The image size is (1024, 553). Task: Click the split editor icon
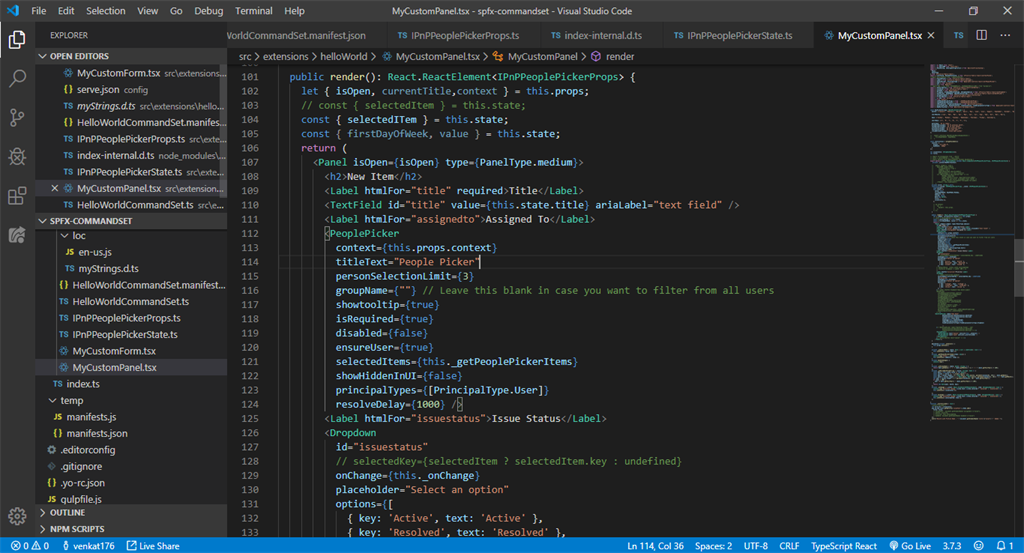tap(981, 35)
